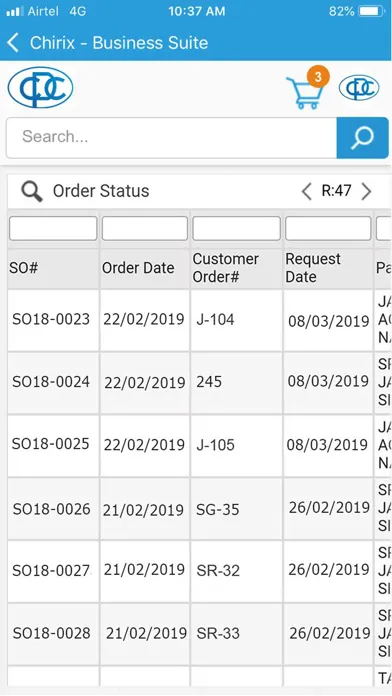
Task: Go to next record page arrow
Action: pyautogui.click(x=366, y=191)
